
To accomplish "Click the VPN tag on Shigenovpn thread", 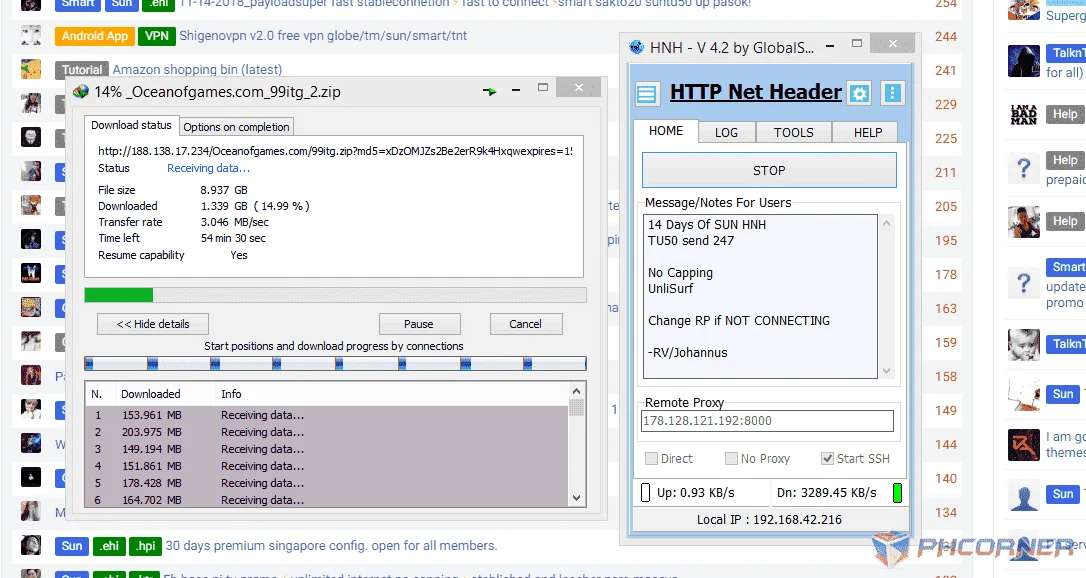I will click(157, 36).
